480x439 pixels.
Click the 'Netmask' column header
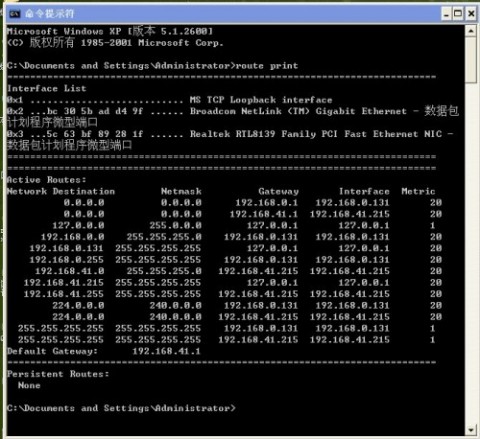181,191
